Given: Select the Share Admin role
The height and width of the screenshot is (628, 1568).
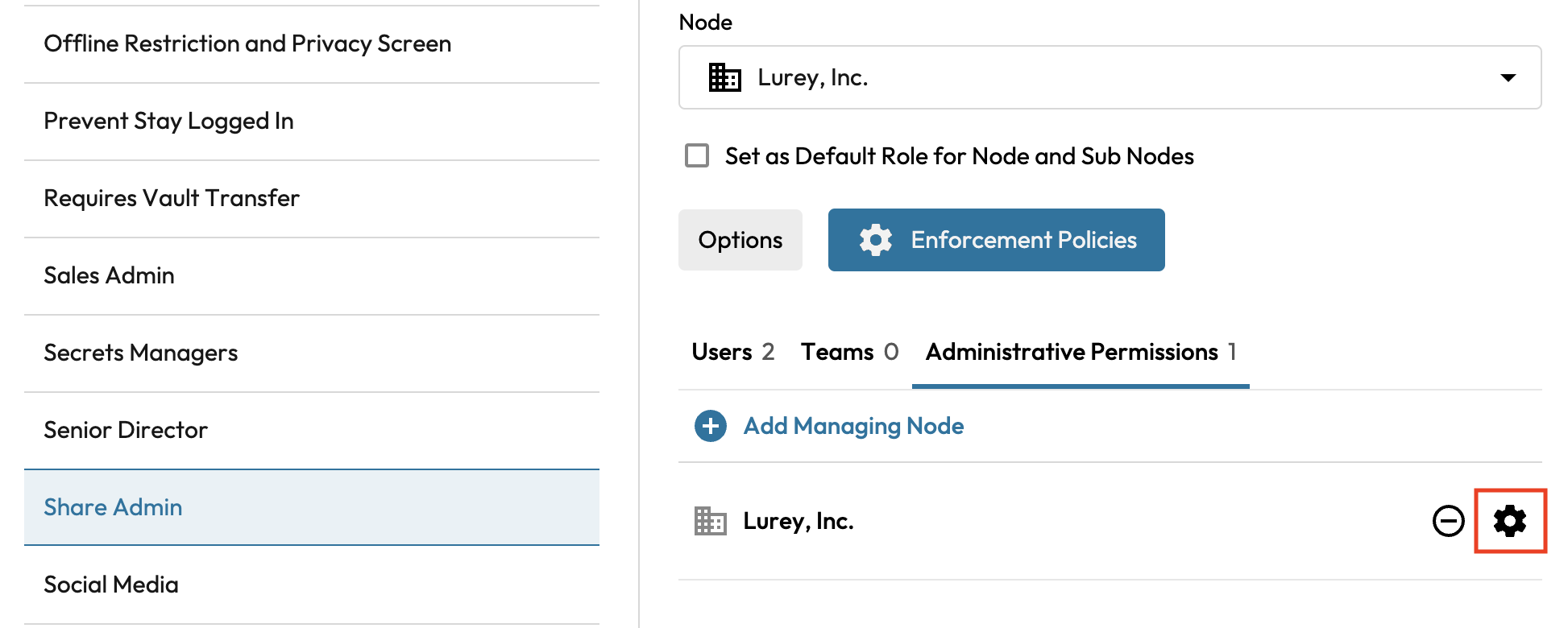Looking at the screenshot, I should pyautogui.click(x=113, y=507).
